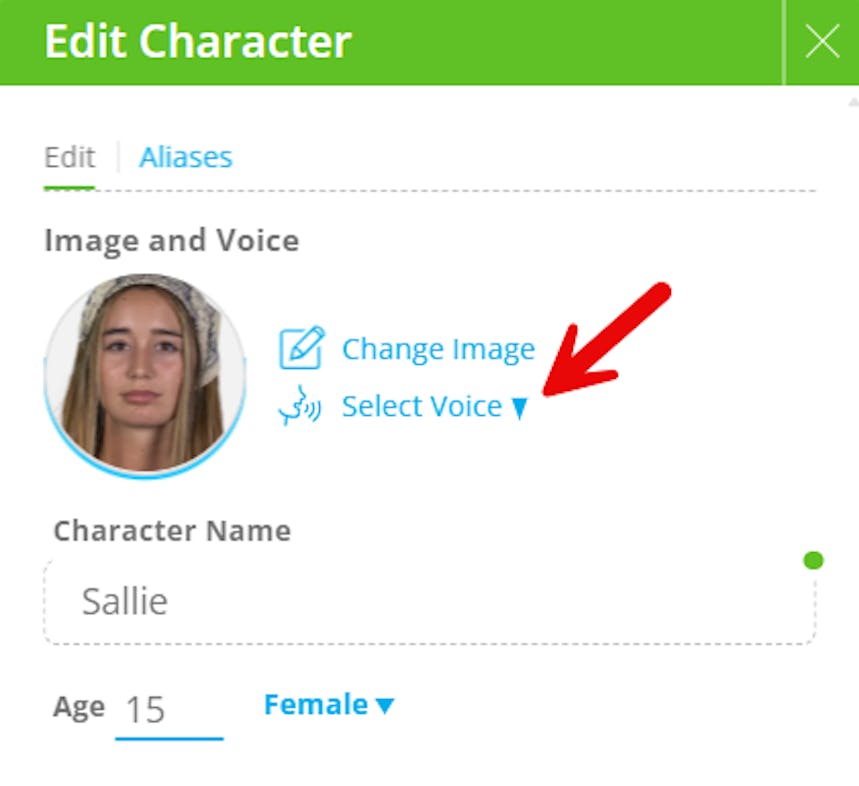
Task: Click the Character Name label
Action: click(172, 530)
